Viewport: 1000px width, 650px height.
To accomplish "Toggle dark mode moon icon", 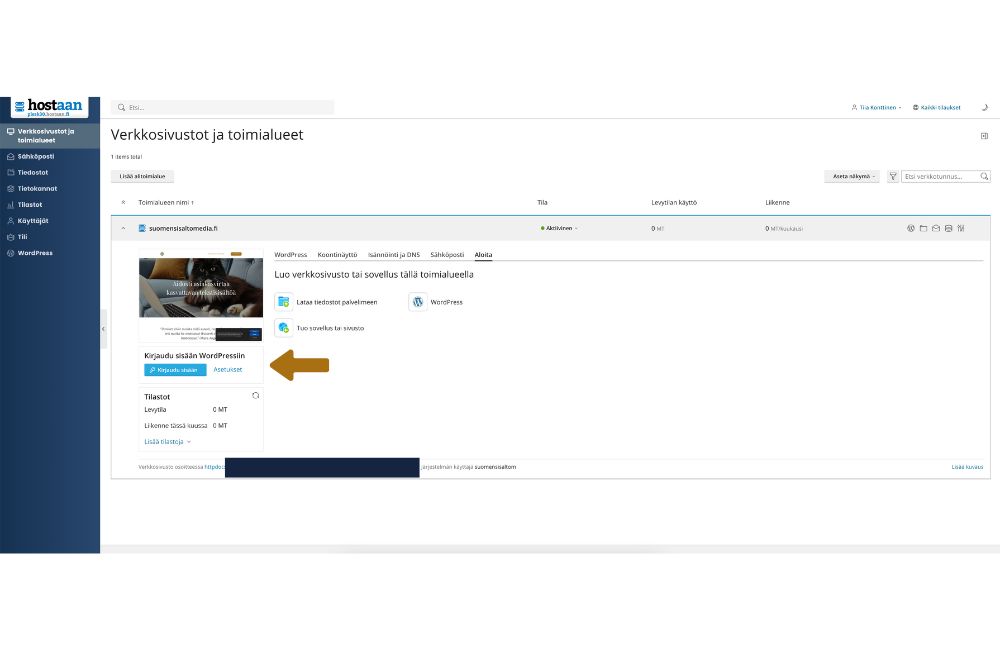I will (x=984, y=107).
